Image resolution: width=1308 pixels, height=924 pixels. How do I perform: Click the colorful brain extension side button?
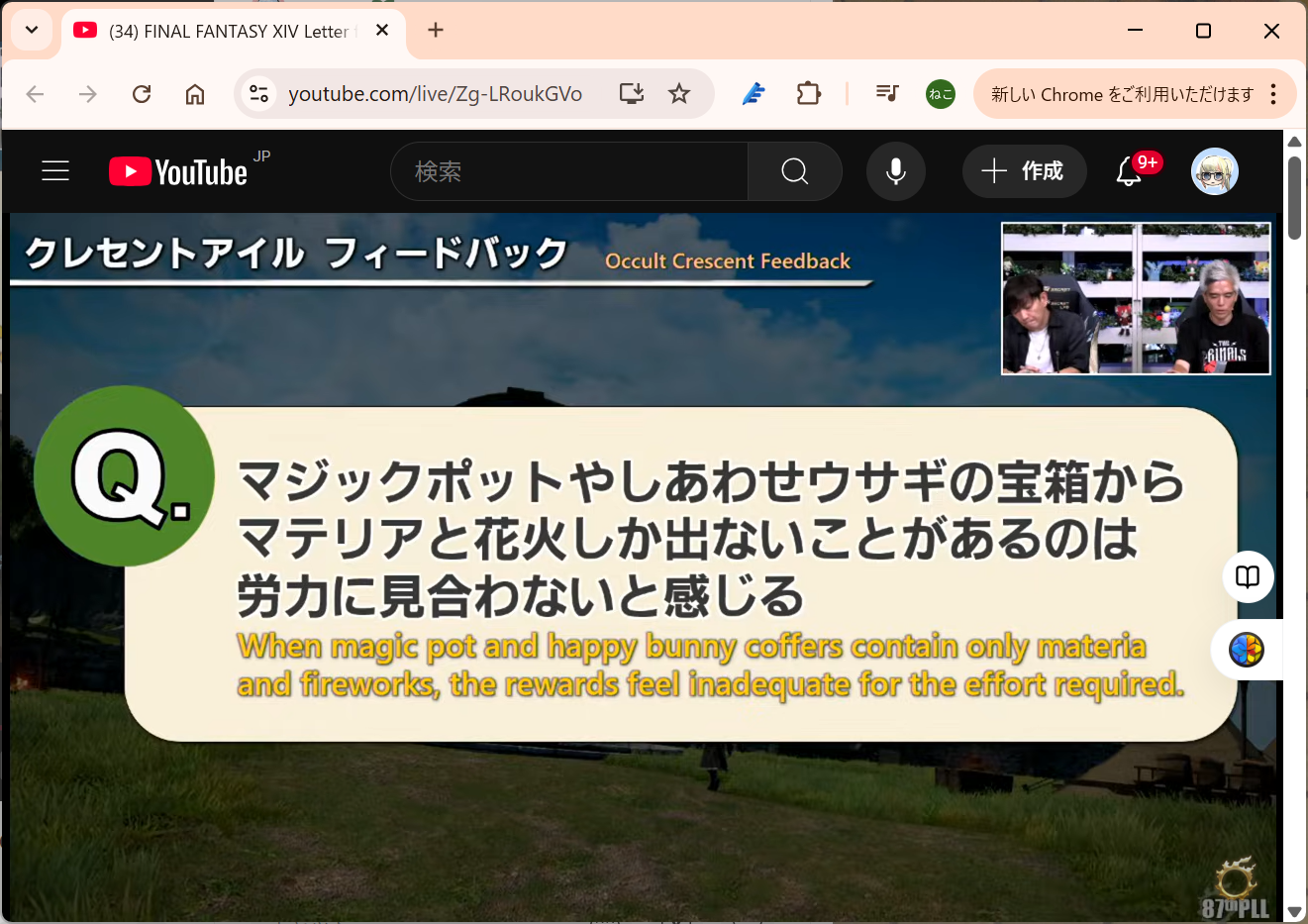pyautogui.click(x=1247, y=650)
